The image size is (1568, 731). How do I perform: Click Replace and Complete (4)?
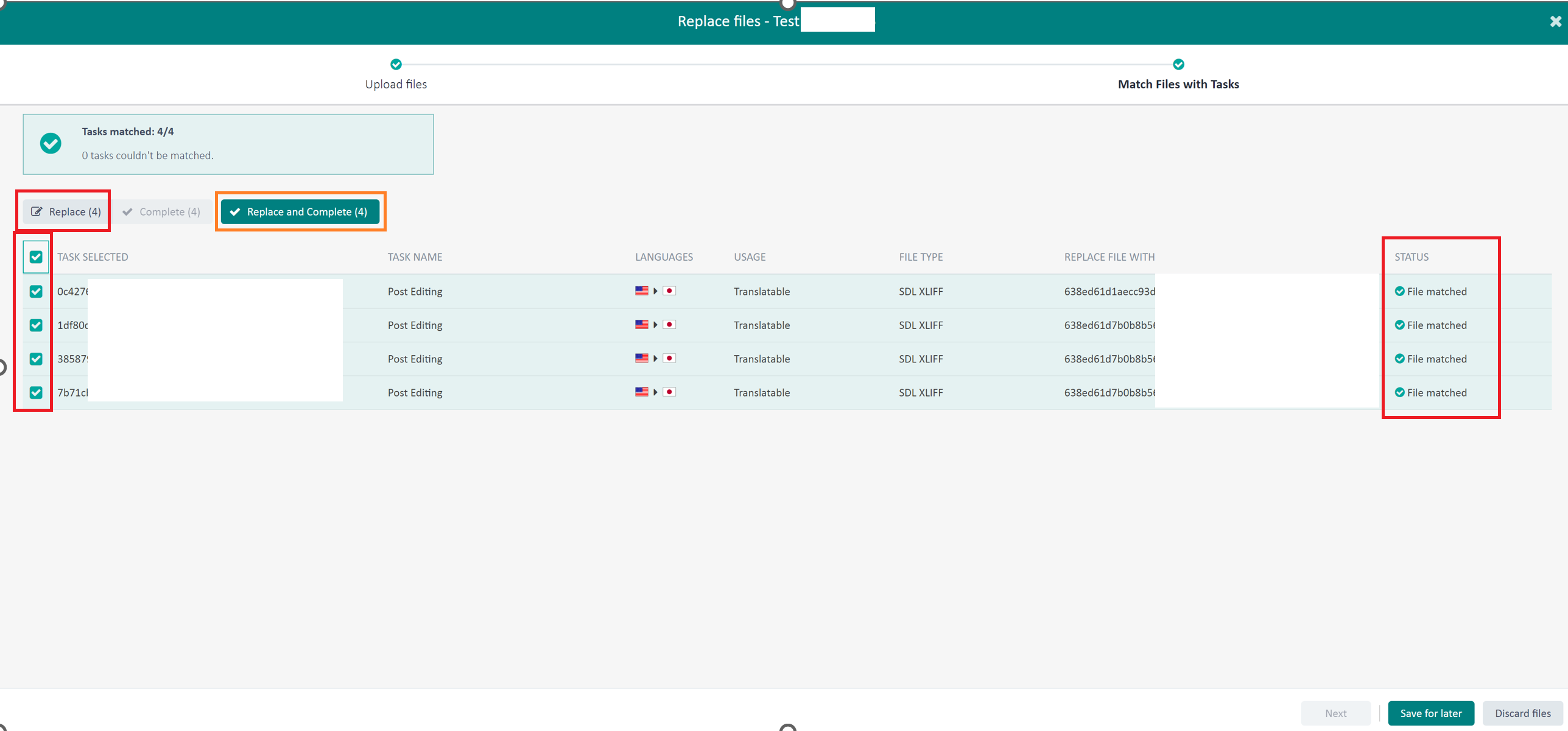coord(300,211)
